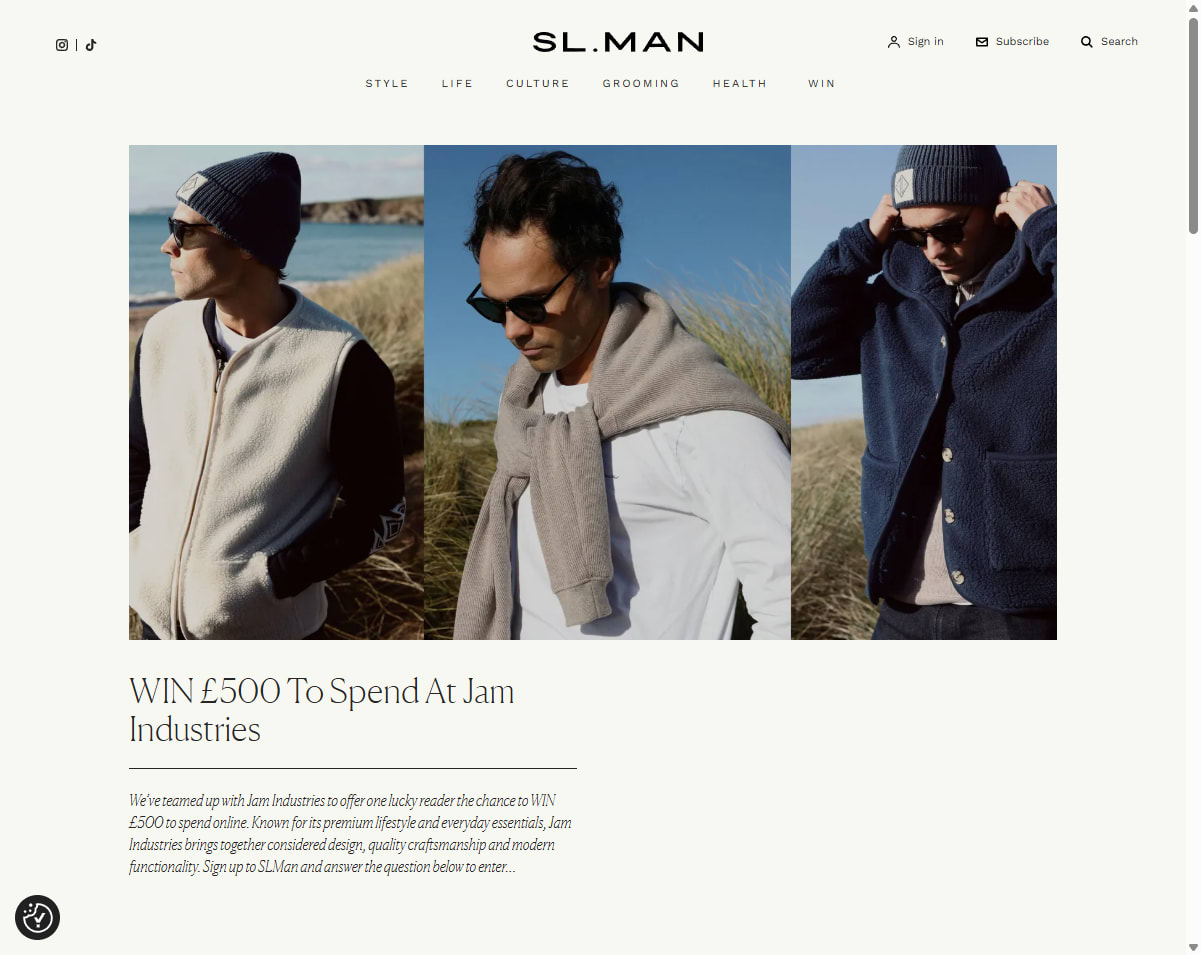This screenshot has width=1201, height=955.
Task: Open the TikTok icon link
Action: point(91,45)
